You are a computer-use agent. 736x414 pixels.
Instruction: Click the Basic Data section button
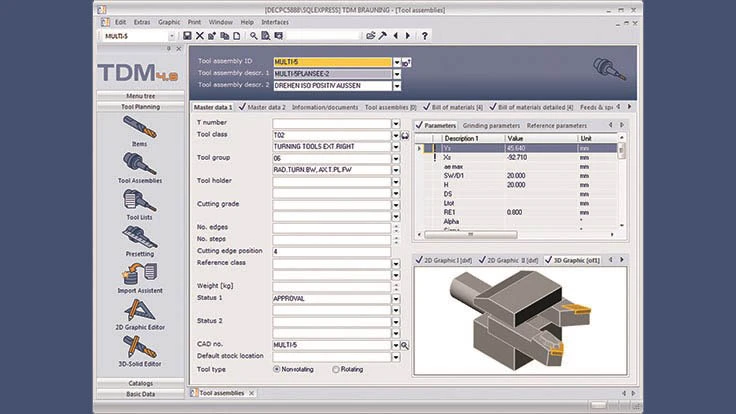coord(139,392)
